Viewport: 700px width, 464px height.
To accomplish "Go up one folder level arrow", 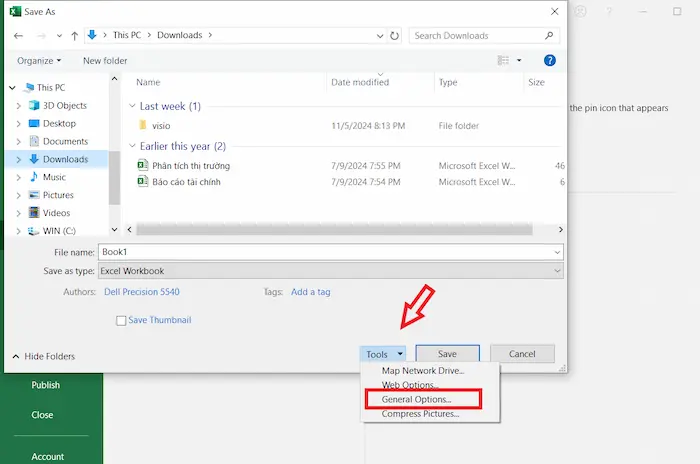I will point(75,36).
